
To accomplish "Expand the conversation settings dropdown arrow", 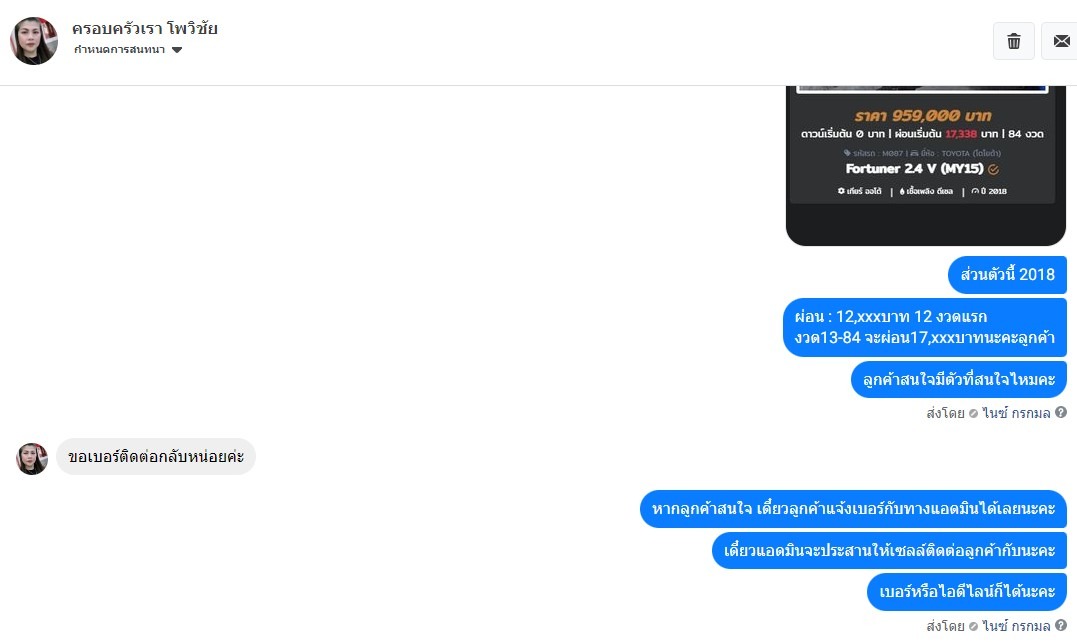I will (x=177, y=49).
